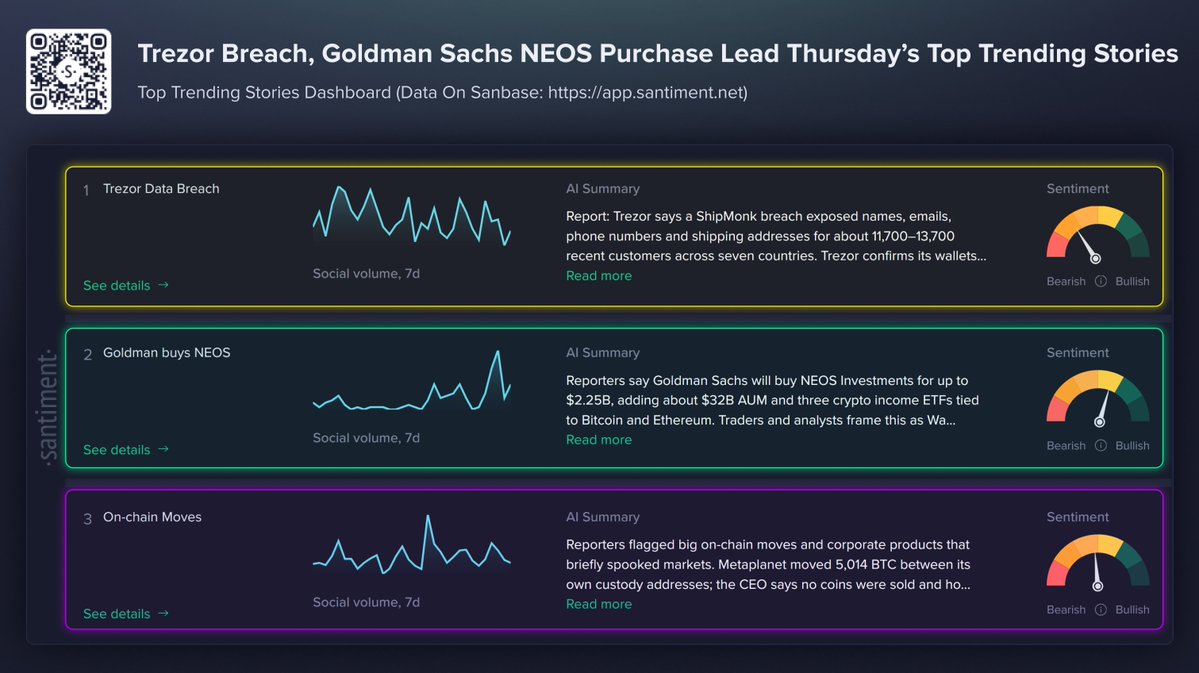This screenshot has height=673, width=1199.
Task: Click the arrow next to On-chain Moves See details
Action: click(x=163, y=613)
